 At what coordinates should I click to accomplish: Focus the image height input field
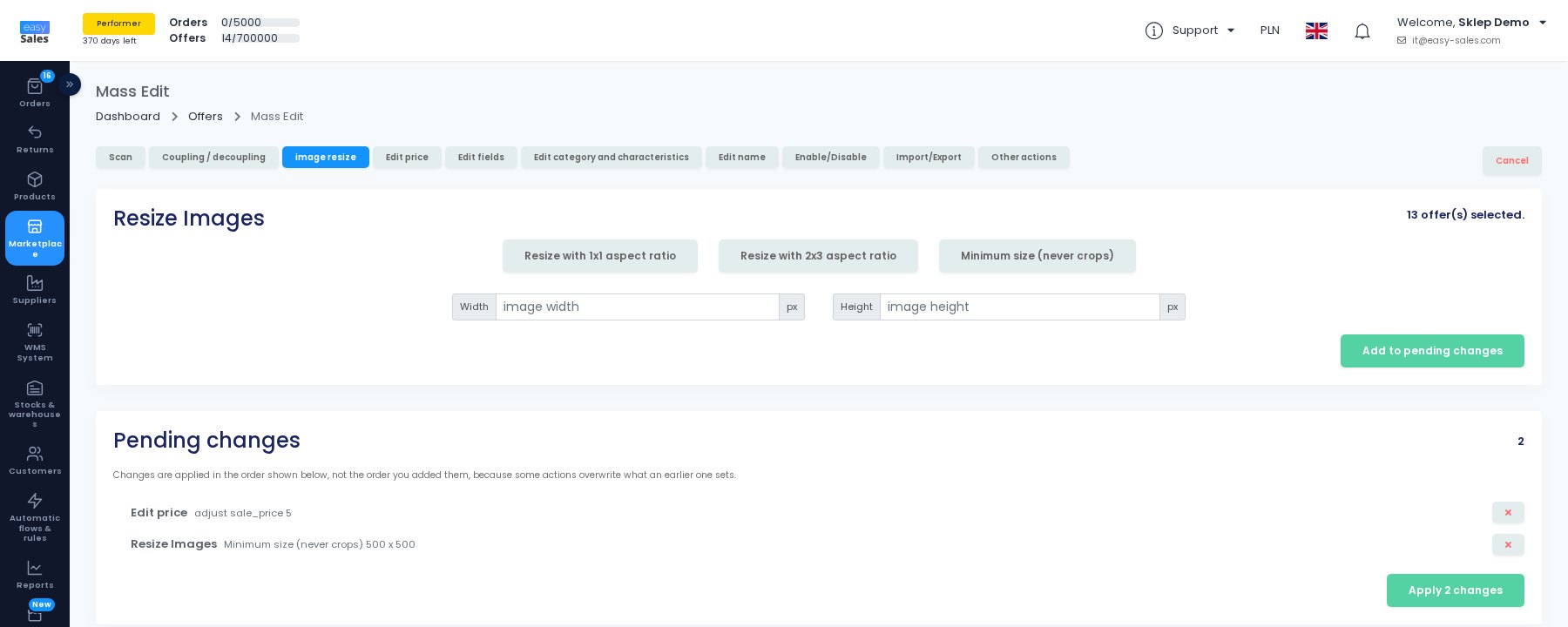point(1020,307)
